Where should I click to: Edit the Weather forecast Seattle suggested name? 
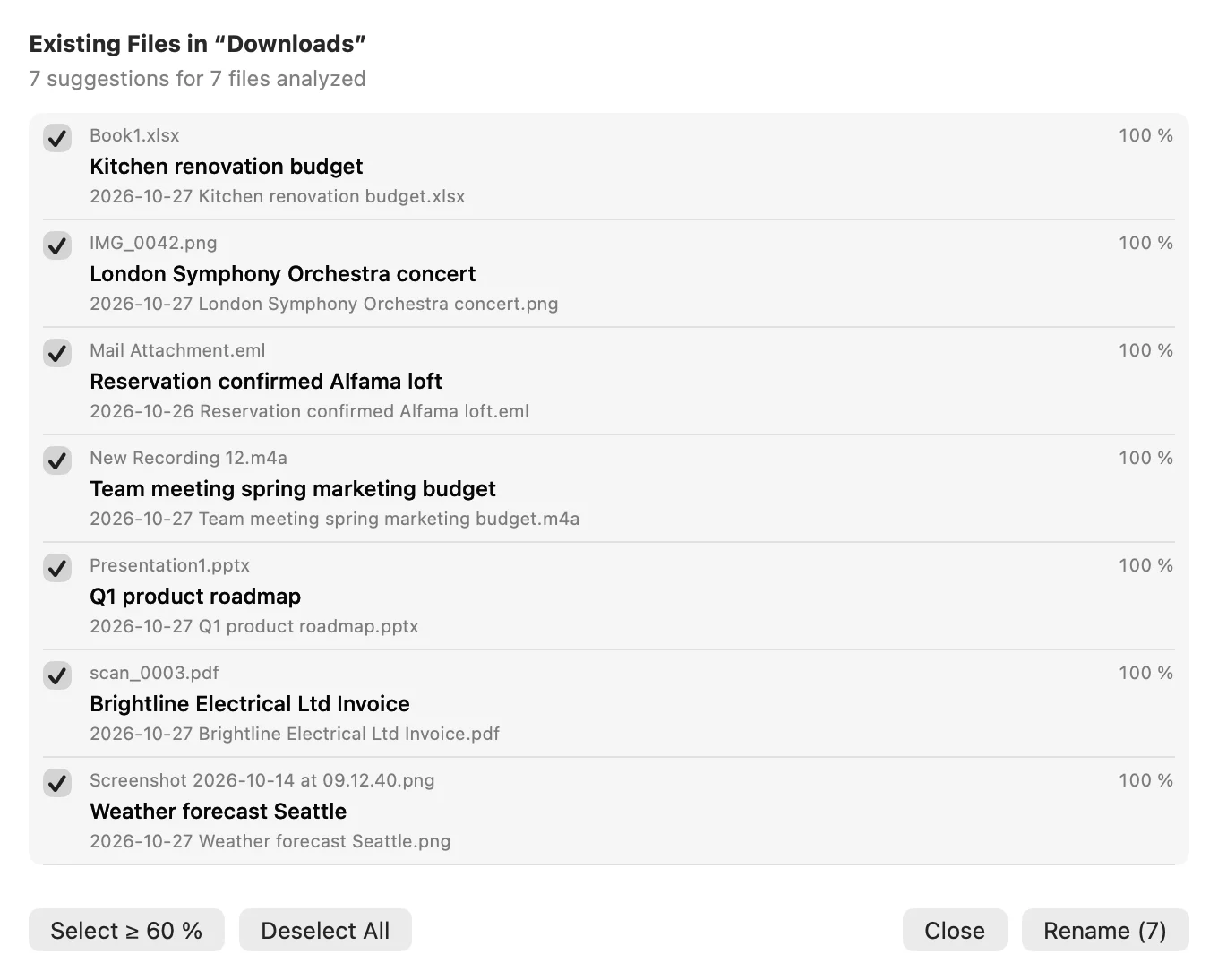point(218,812)
